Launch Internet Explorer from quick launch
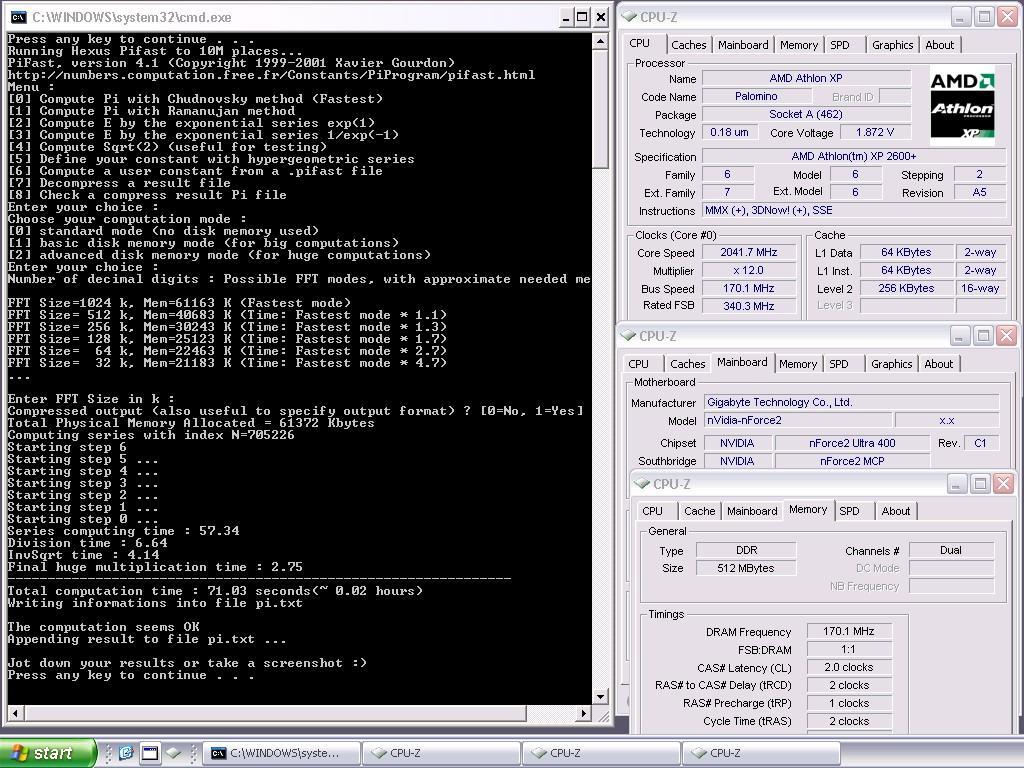1024x768 pixels. [x=126, y=753]
